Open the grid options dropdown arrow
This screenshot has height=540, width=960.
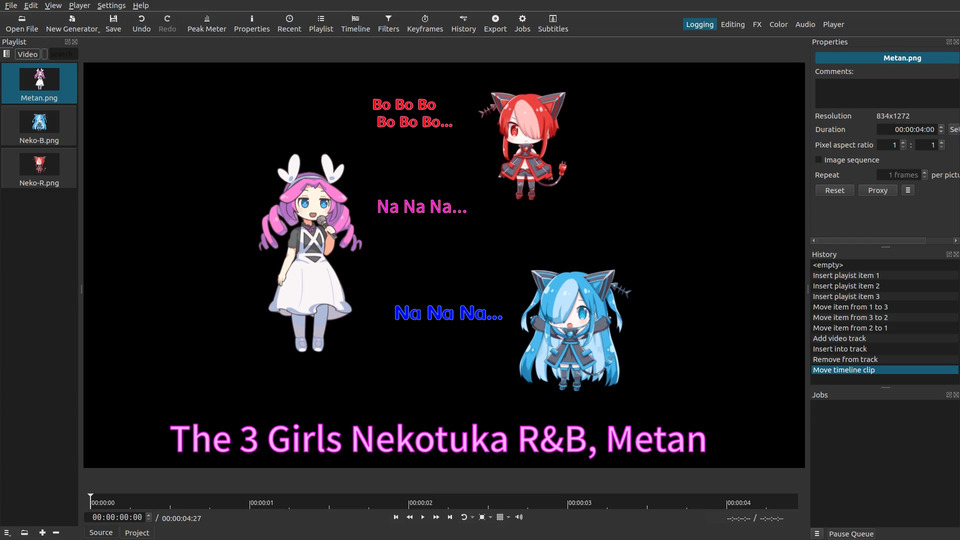coord(508,518)
